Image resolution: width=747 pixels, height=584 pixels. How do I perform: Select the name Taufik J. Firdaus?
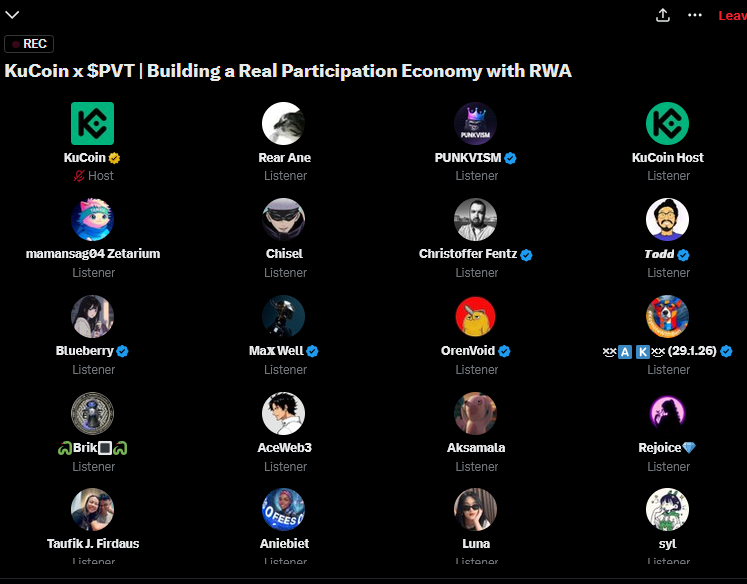(93, 544)
